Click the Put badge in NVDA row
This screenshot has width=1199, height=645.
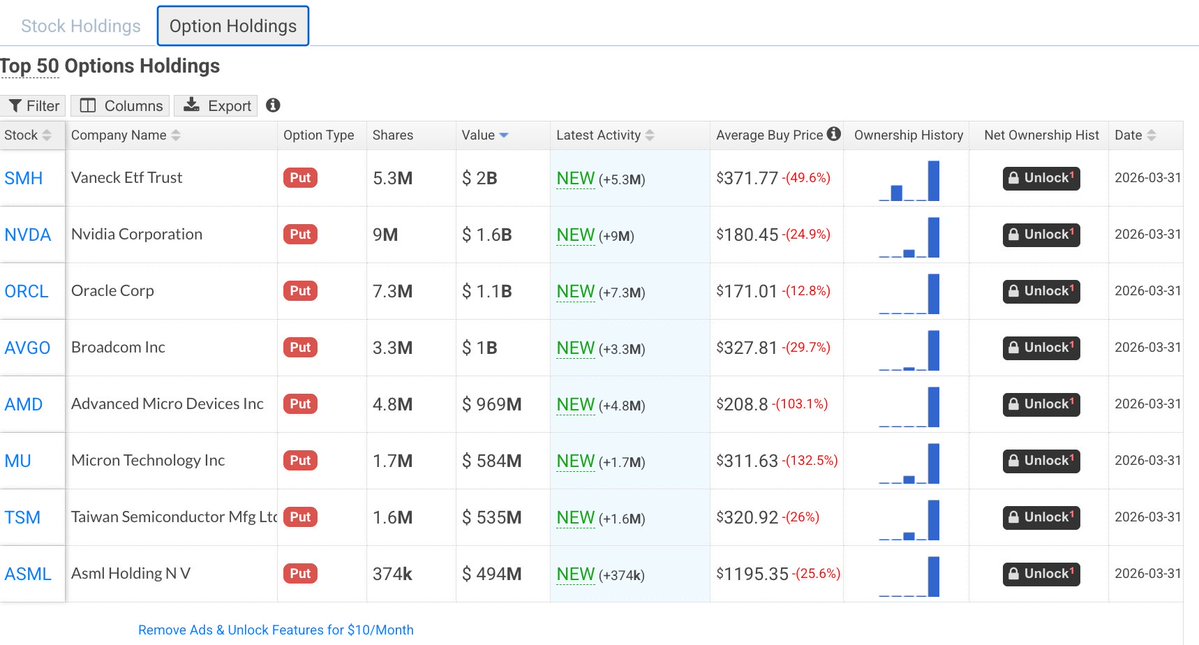tap(301, 235)
